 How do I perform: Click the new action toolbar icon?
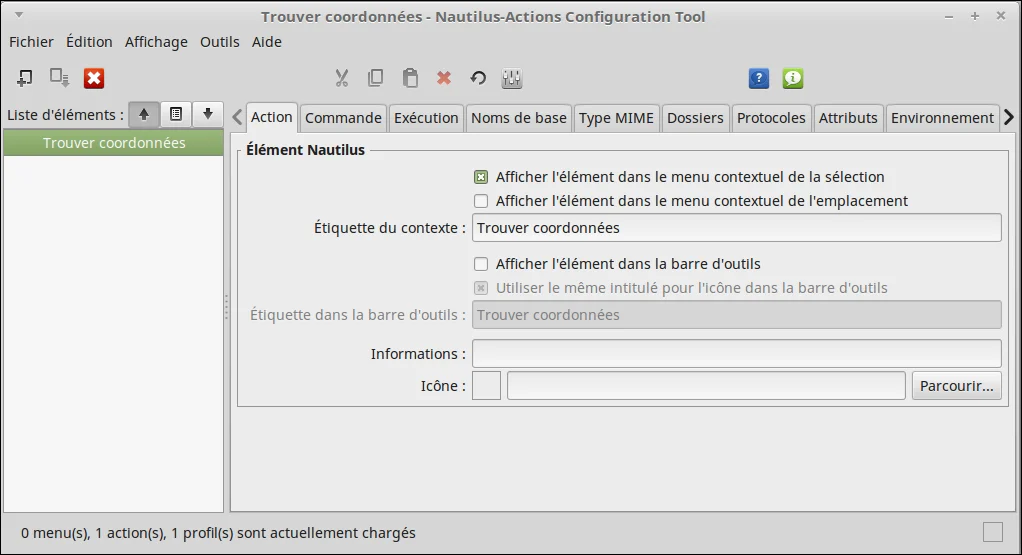pos(25,78)
